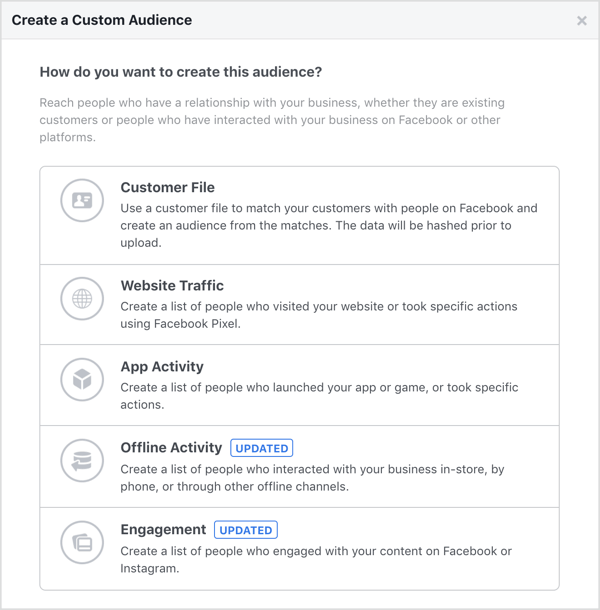
Task: Select the Offline Activity heading
Action: click(x=171, y=448)
